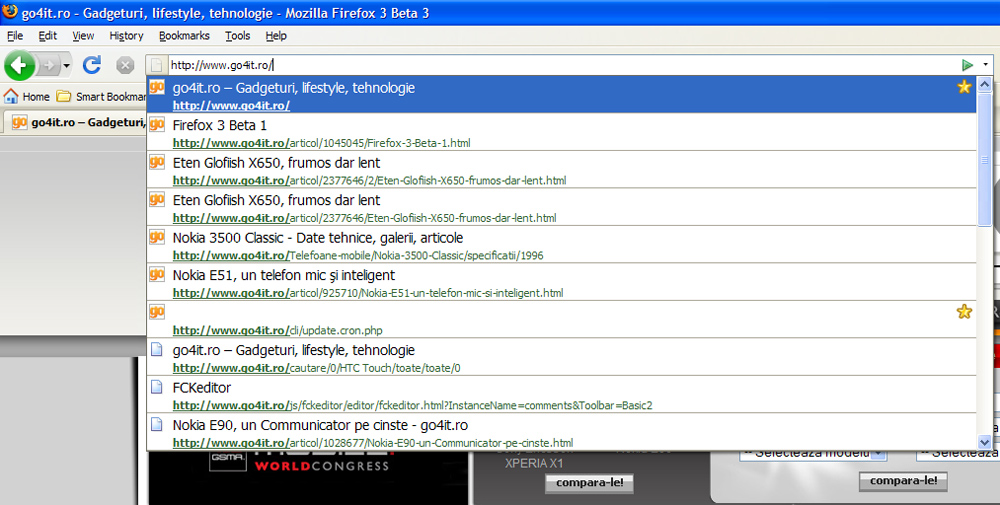The width and height of the screenshot is (1000, 505).
Task: Choose Nokia E51, un telefon mic suggestion
Action: [x=561, y=282]
